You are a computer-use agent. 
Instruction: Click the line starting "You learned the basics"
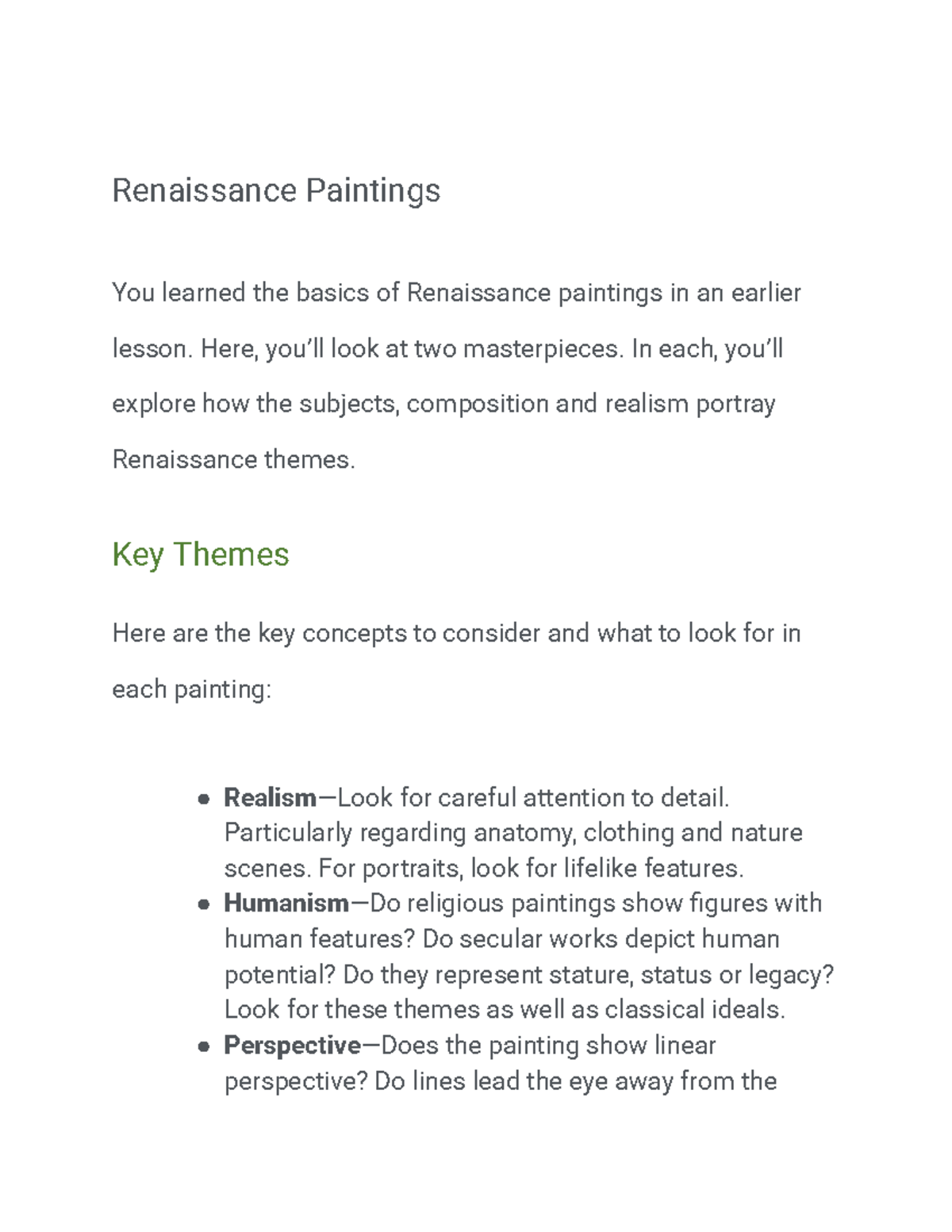click(456, 294)
